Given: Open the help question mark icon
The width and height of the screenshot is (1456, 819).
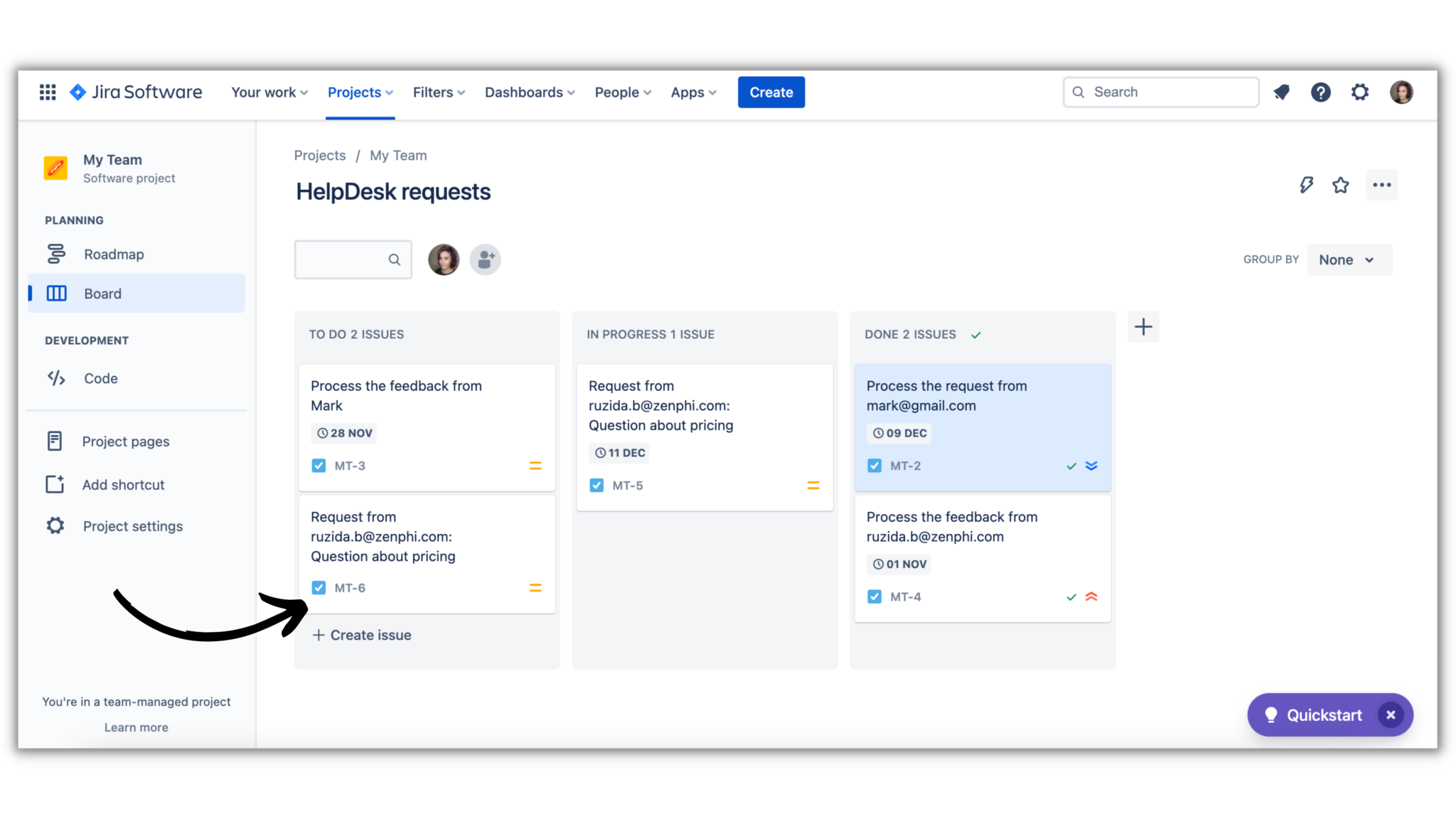Looking at the screenshot, I should 1320,92.
